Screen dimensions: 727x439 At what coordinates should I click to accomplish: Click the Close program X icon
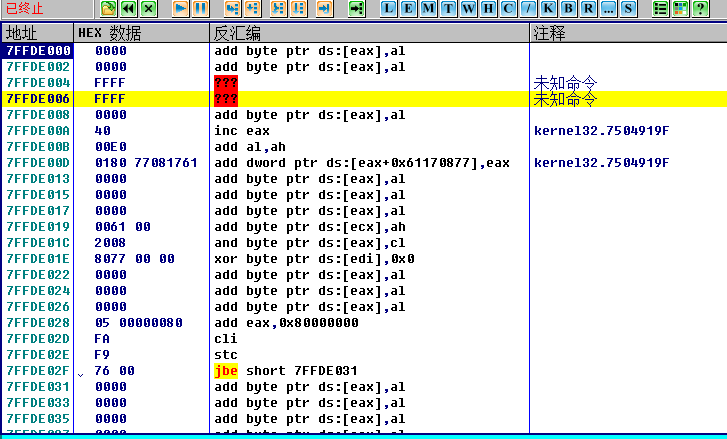(x=148, y=8)
